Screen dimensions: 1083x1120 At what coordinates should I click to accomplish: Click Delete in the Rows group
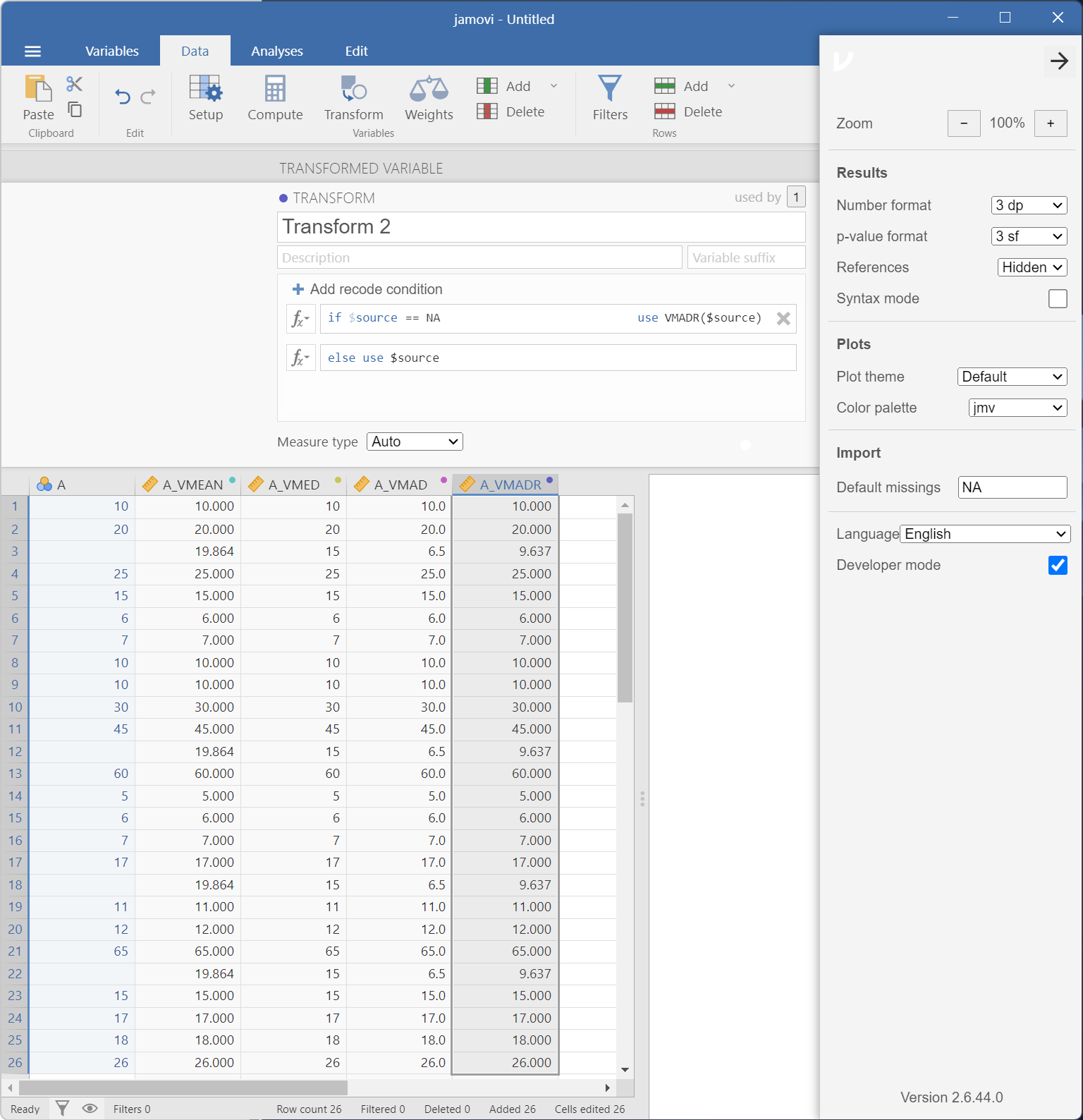[x=689, y=111]
